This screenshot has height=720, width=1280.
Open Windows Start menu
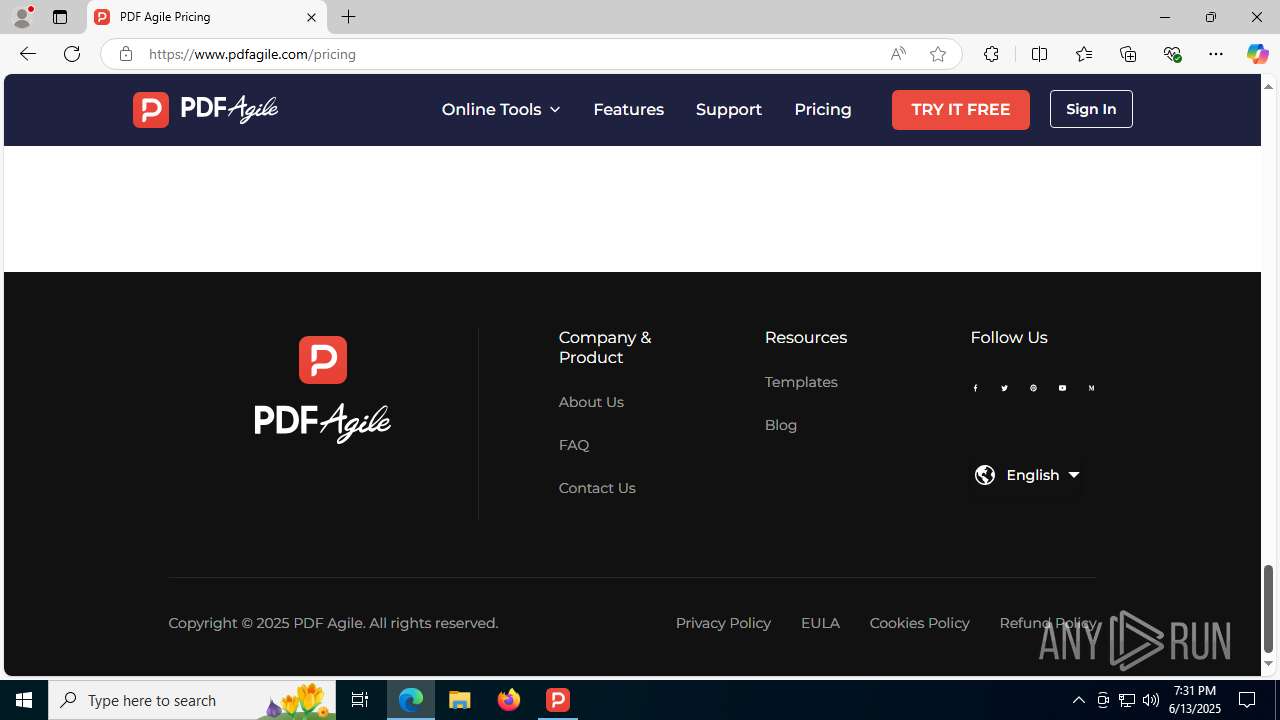point(24,700)
